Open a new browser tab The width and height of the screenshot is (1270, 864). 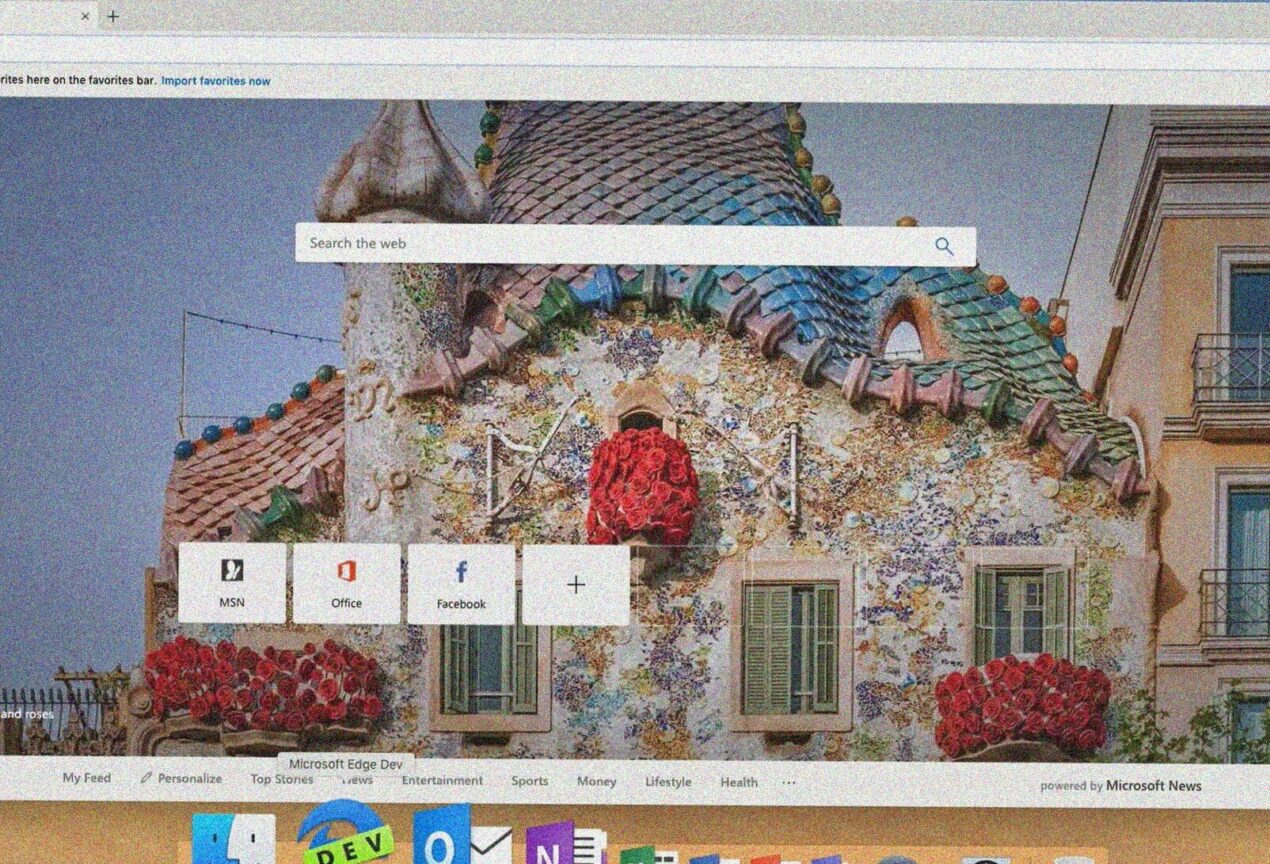pyautogui.click(x=111, y=17)
